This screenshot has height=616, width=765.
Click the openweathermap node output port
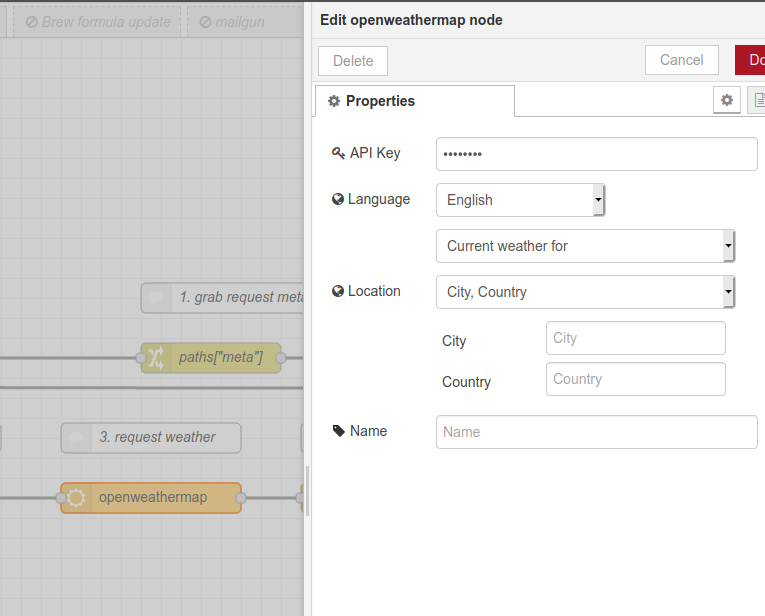pyautogui.click(x=241, y=497)
